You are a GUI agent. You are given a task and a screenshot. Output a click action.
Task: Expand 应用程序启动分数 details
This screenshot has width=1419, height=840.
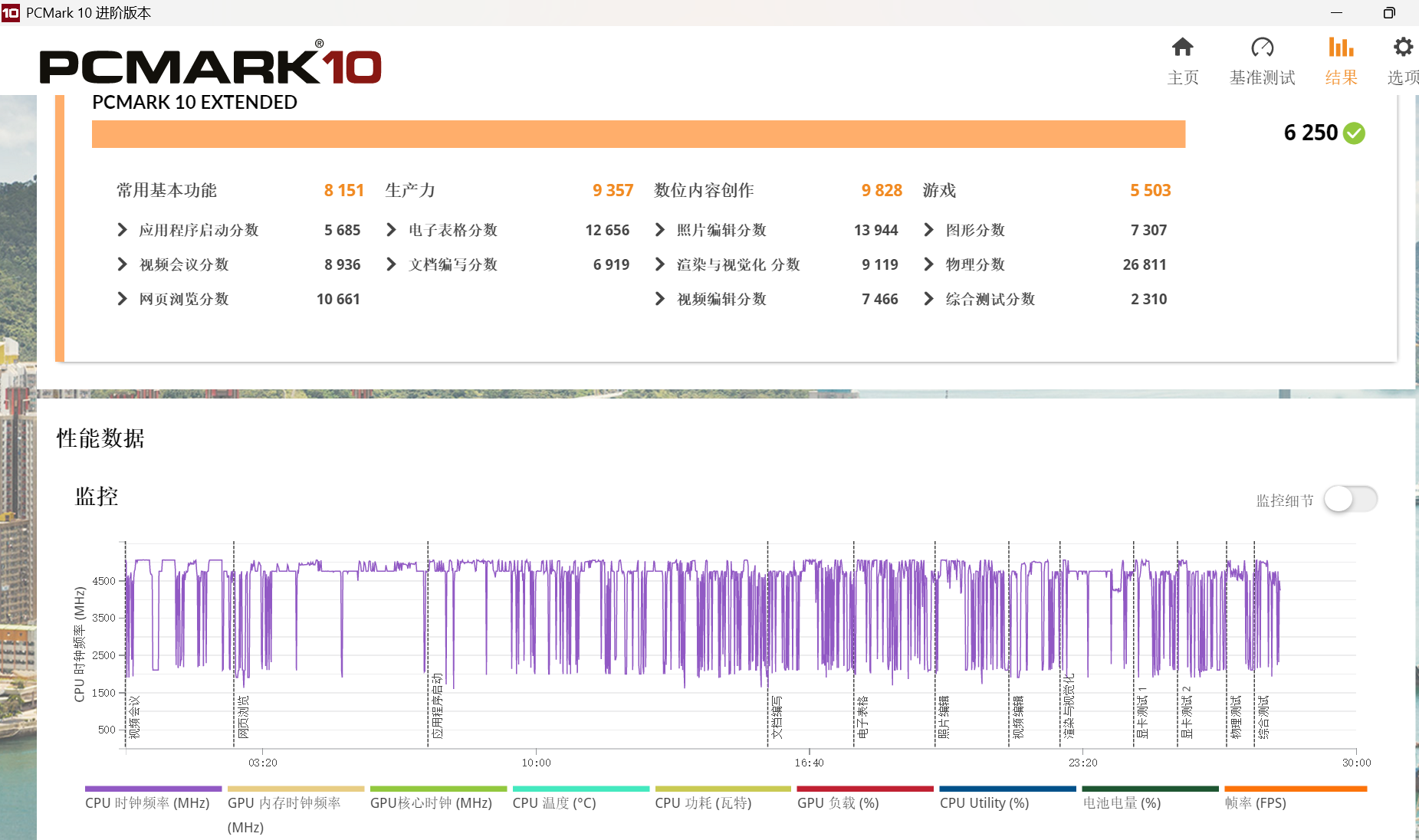point(122,230)
